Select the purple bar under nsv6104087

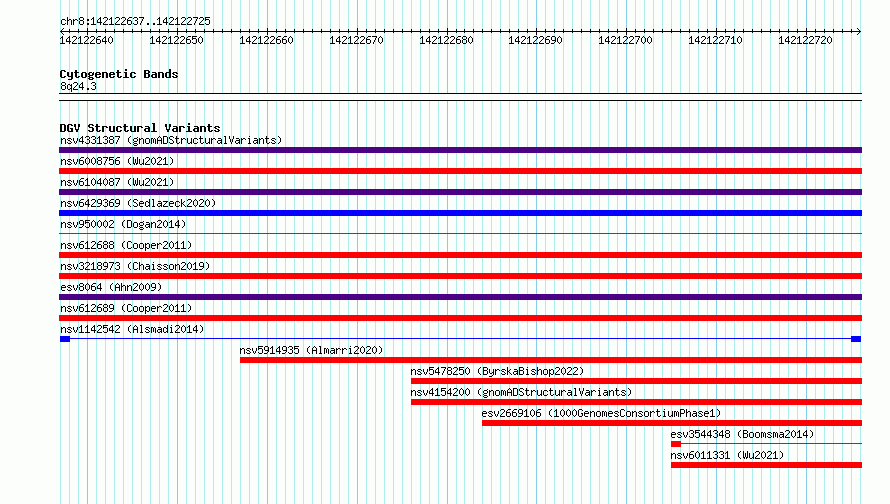pyautogui.click(x=460, y=192)
